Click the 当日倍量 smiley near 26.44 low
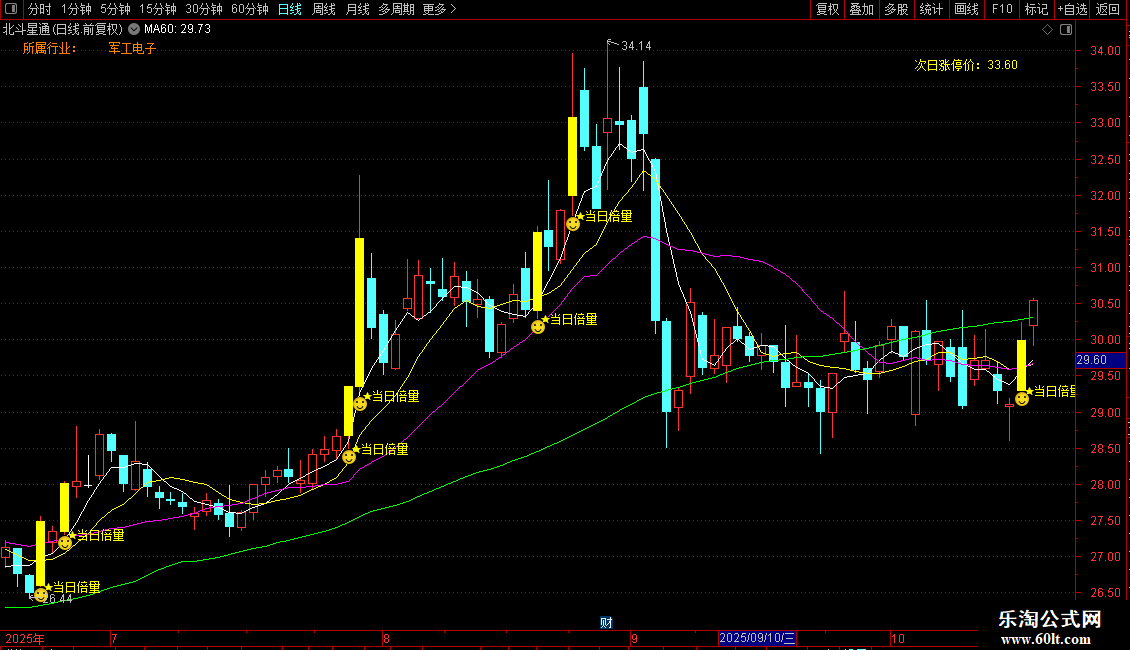 [41, 595]
